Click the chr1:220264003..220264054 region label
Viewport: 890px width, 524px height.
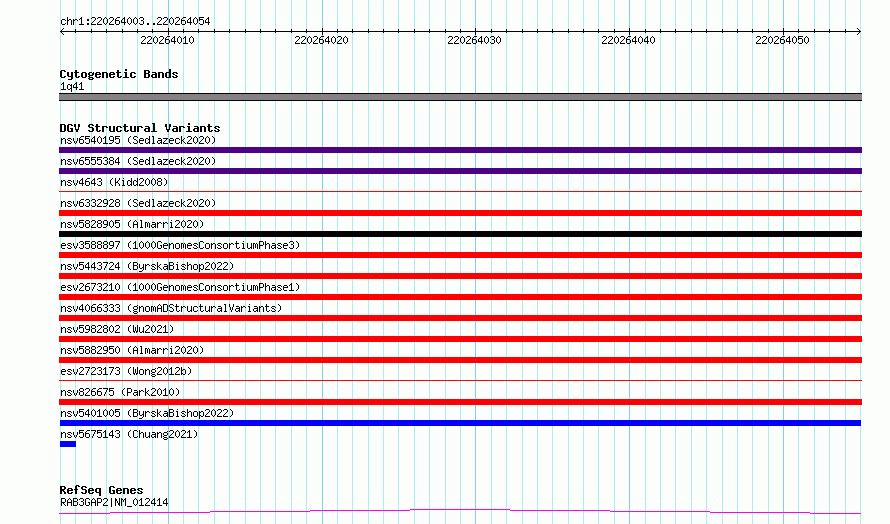point(135,21)
